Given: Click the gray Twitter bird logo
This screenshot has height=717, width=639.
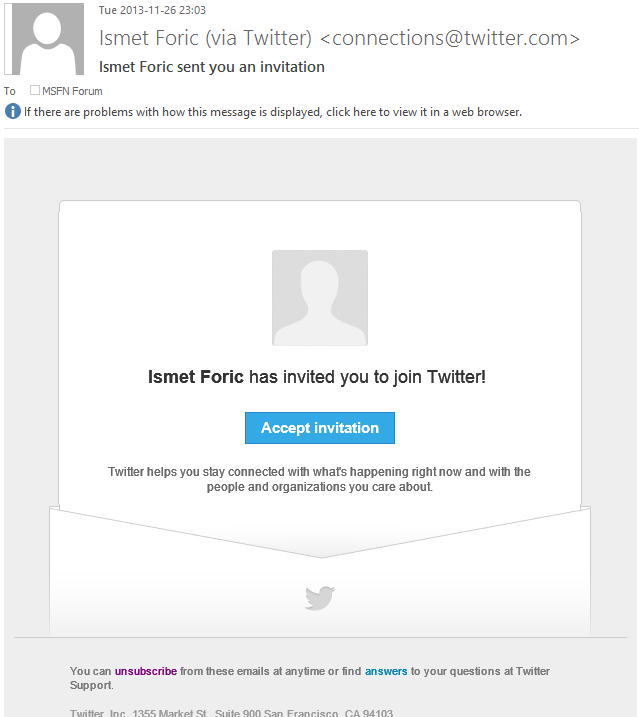Looking at the screenshot, I should [x=320, y=598].
